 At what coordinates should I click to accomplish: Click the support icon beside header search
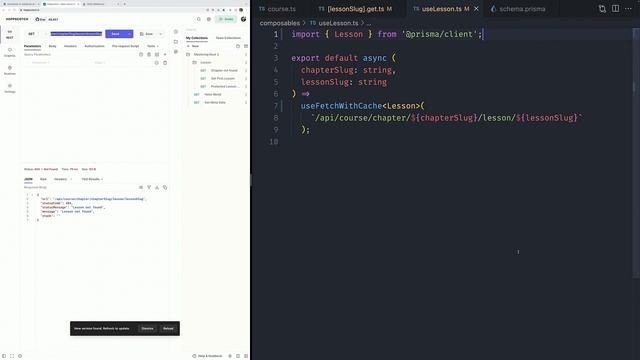point(209,19)
